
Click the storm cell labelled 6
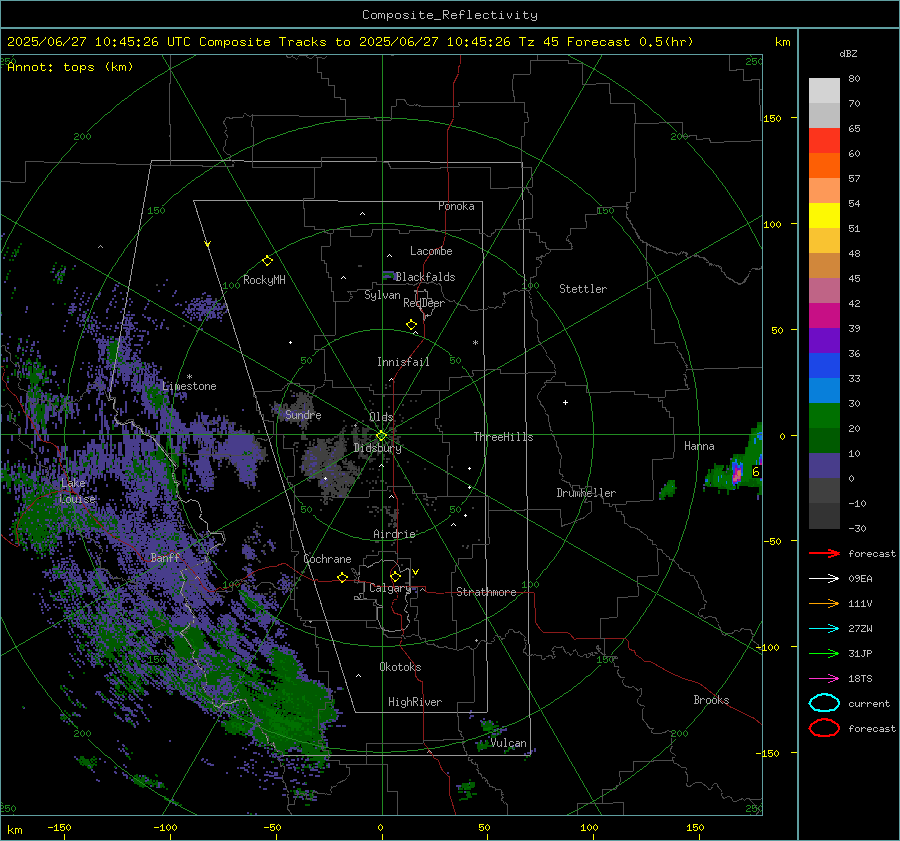(x=756, y=472)
